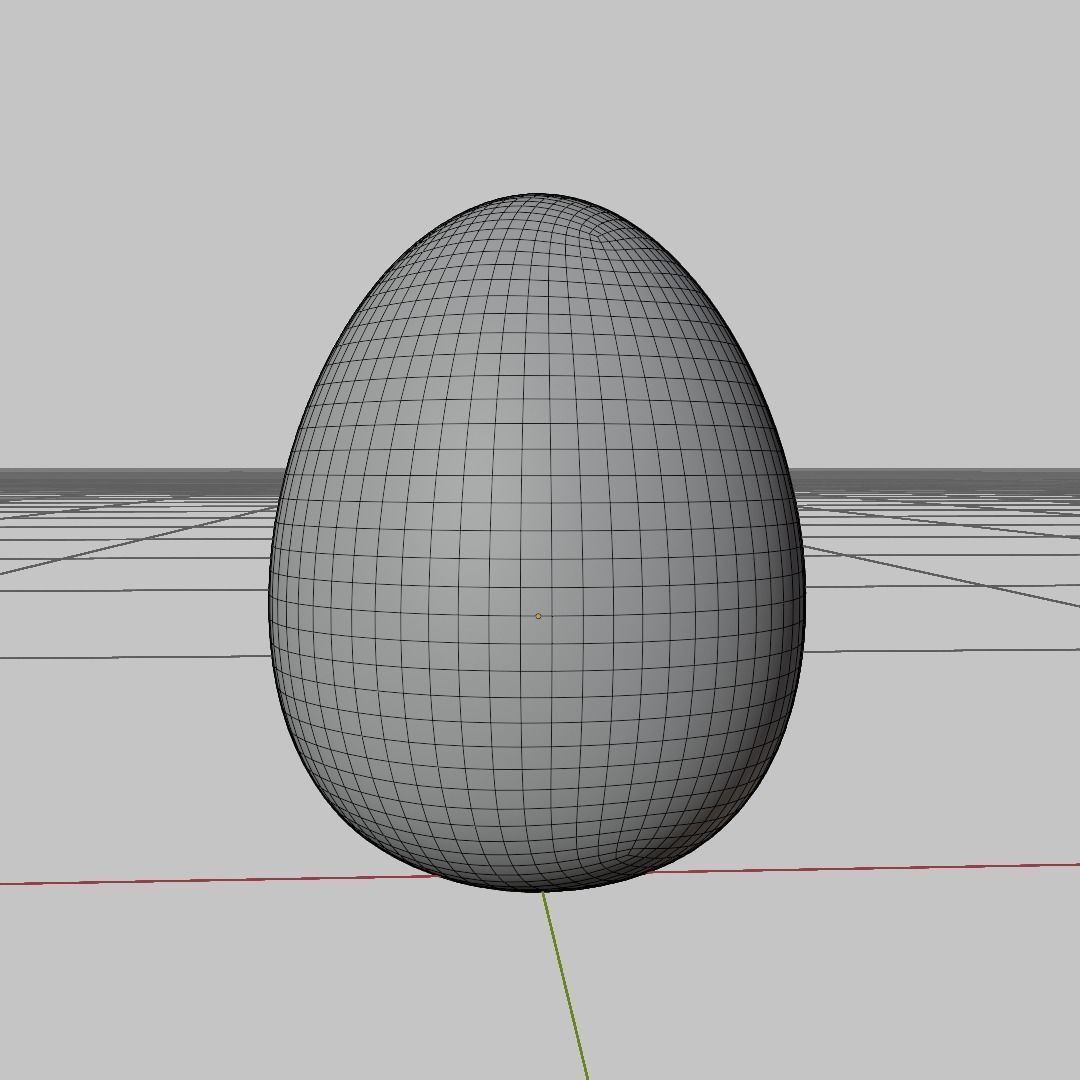This screenshot has width=1080, height=1080.
Task: Click the green Y axis line
Action: point(565,985)
